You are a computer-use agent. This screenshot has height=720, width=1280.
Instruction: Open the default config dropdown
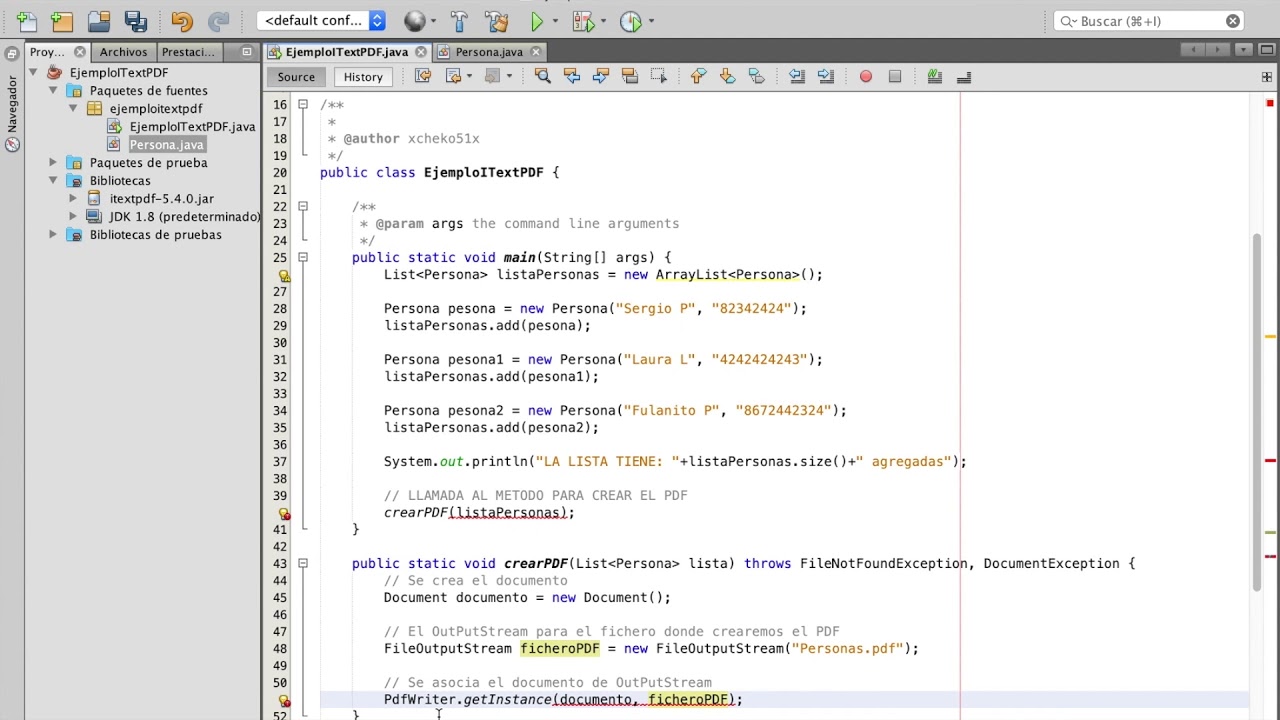click(x=322, y=20)
